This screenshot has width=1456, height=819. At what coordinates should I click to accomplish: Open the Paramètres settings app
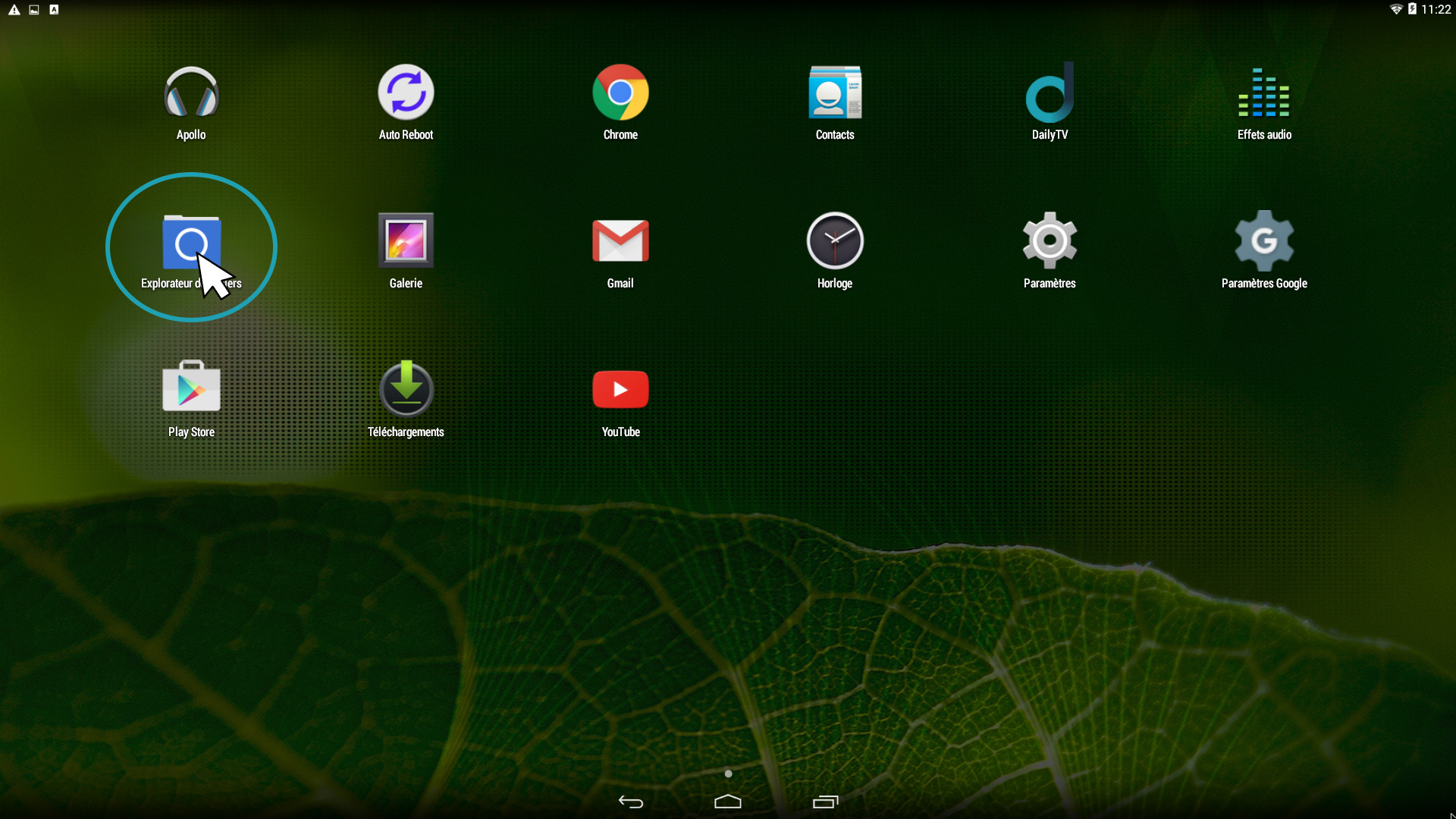(1050, 251)
